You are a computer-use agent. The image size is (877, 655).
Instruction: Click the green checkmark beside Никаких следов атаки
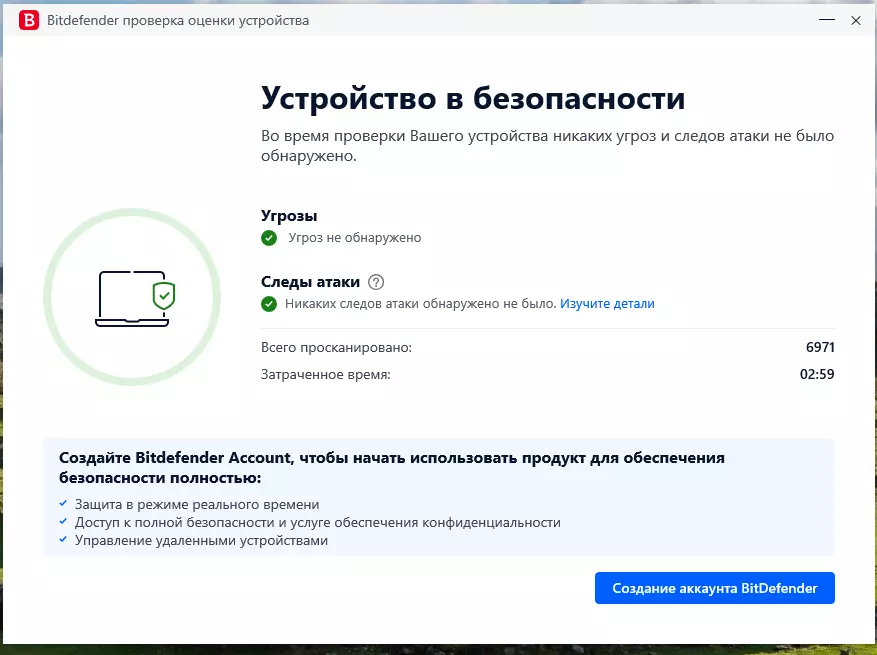pyautogui.click(x=269, y=304)
